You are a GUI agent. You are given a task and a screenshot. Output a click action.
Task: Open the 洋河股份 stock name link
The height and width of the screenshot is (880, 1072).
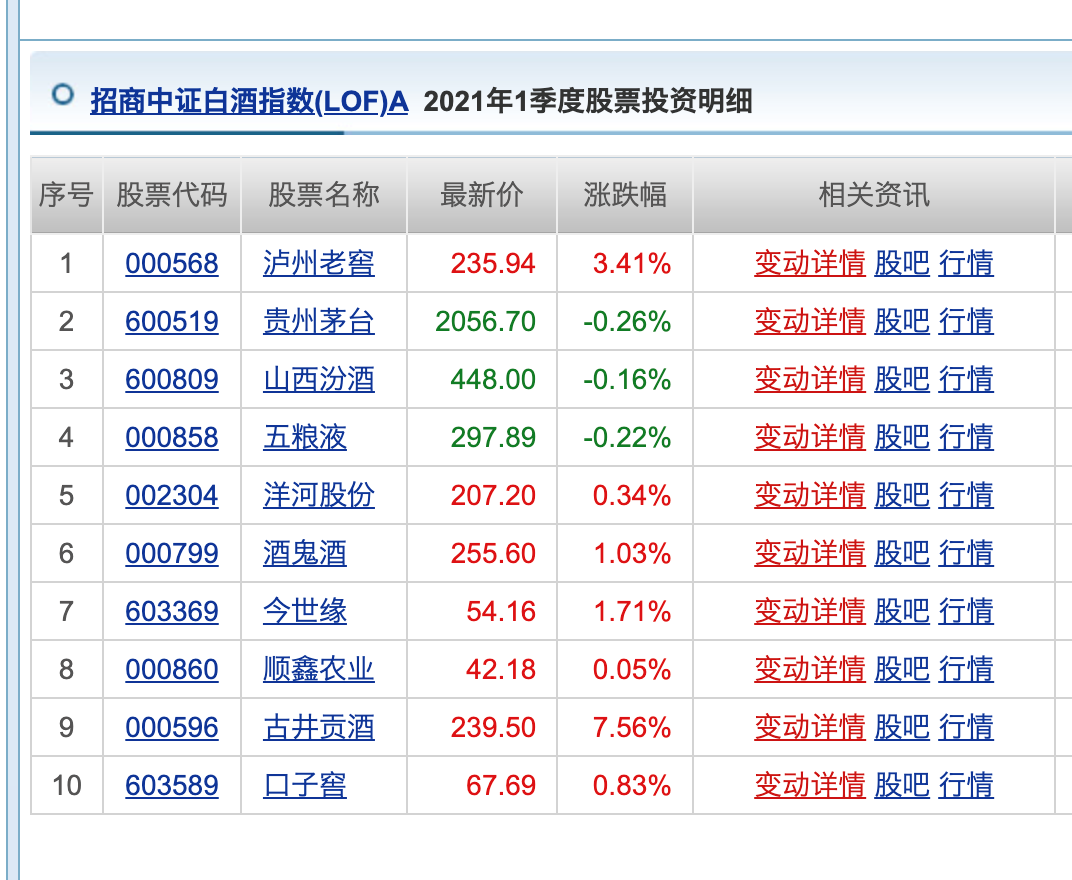[319, 496]
